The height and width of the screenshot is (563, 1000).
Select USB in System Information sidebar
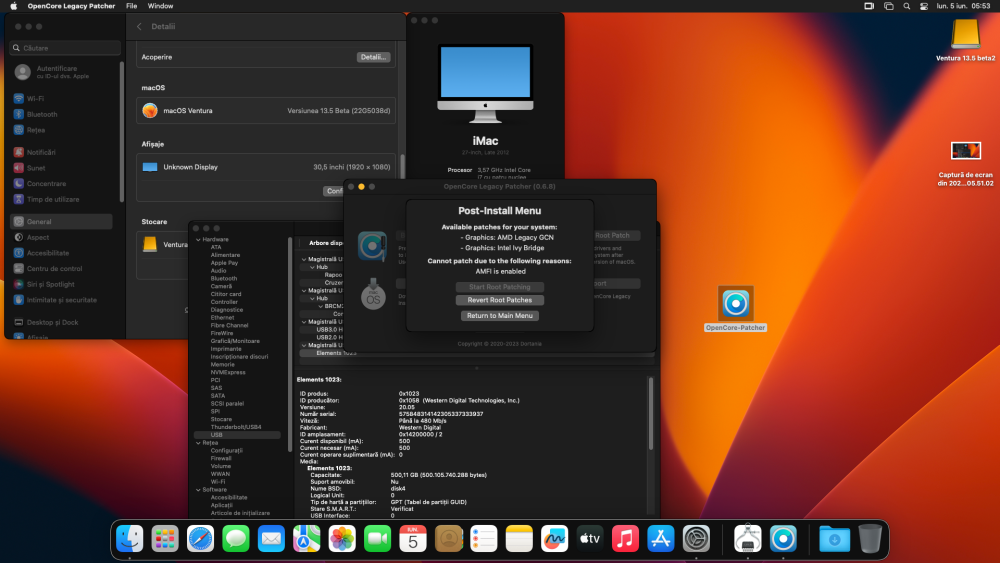point(237,435)
